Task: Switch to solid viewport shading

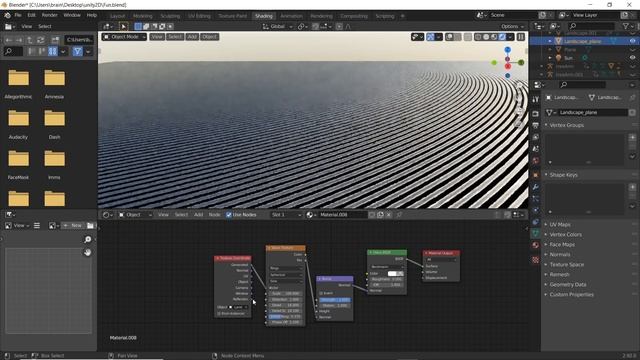Action: tap(486, 37)
